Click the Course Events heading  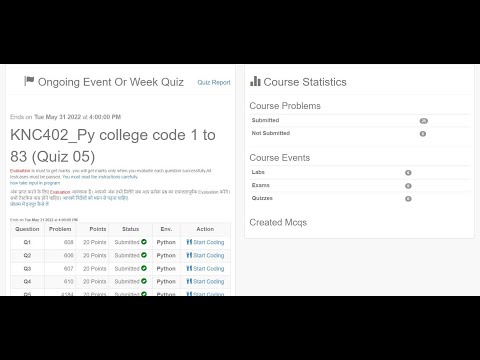tap(280, 158)
